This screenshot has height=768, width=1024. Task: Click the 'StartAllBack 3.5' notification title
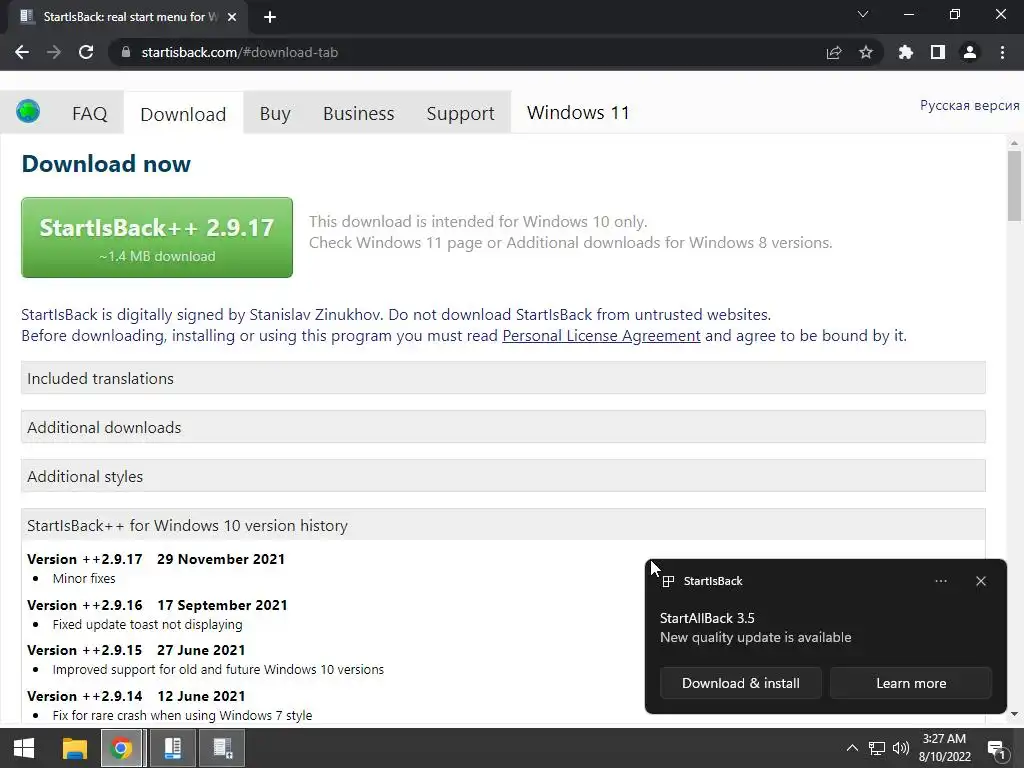[707, 618]
